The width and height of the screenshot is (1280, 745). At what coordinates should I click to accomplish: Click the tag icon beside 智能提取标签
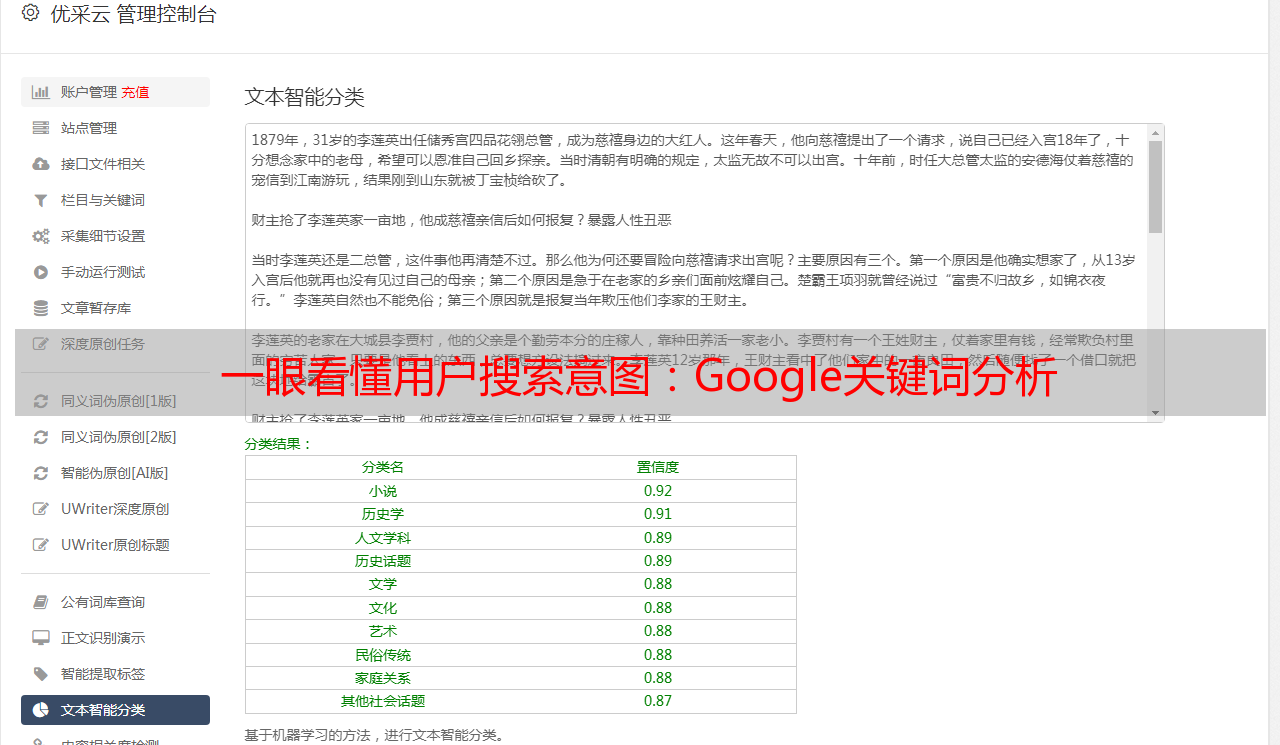[41, 674]
